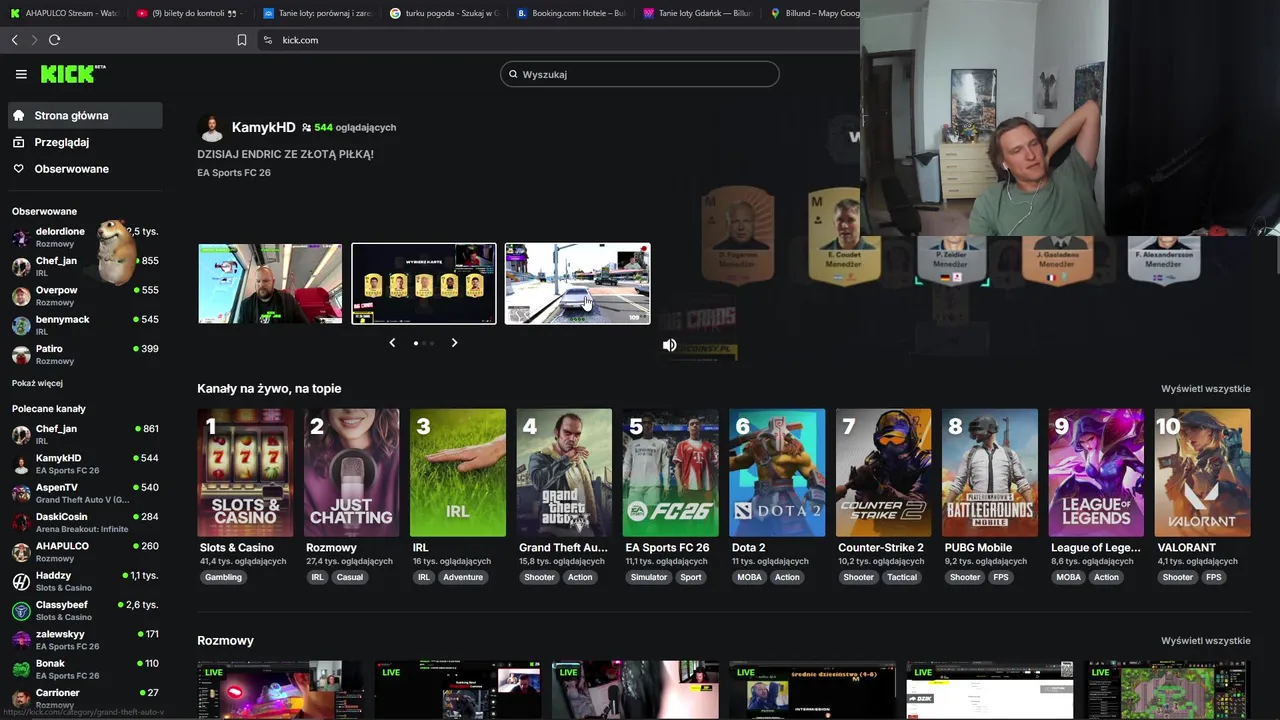Image resolution: width=1280 pixels, height=720 pixels.
Task: Open zalewskyy avatar in sidebar
Action: pos(21,640)
